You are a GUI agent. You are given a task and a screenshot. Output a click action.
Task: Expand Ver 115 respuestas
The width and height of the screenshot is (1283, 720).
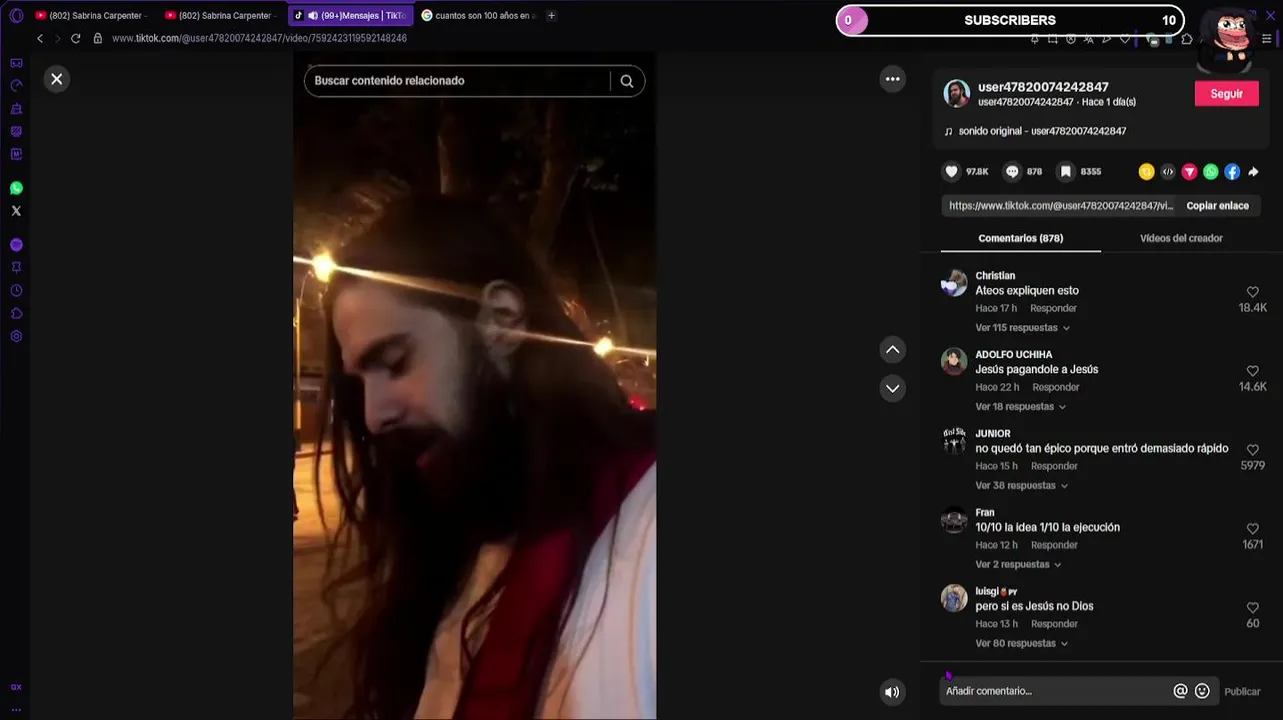pos(1022,328)
